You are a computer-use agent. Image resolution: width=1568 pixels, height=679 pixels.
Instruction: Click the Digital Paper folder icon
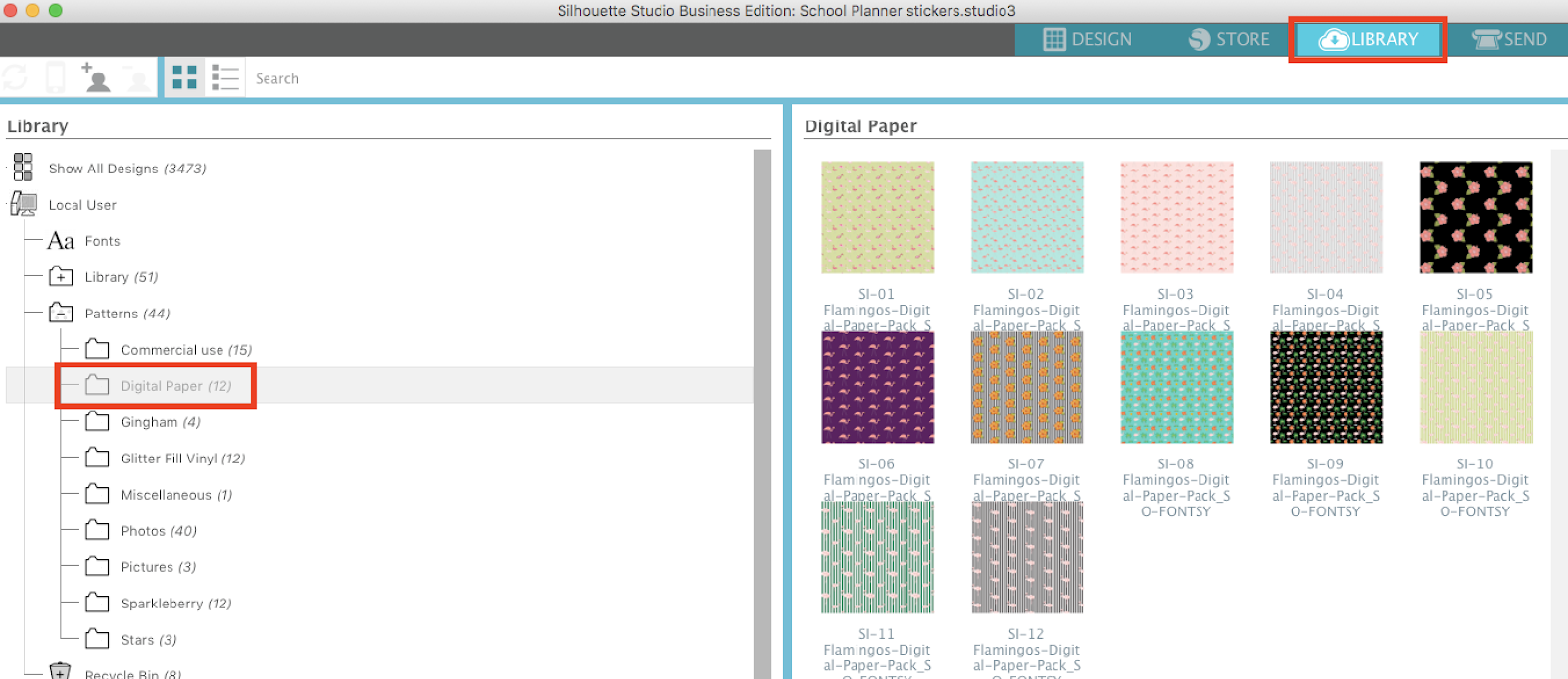(x=97, y=384)
